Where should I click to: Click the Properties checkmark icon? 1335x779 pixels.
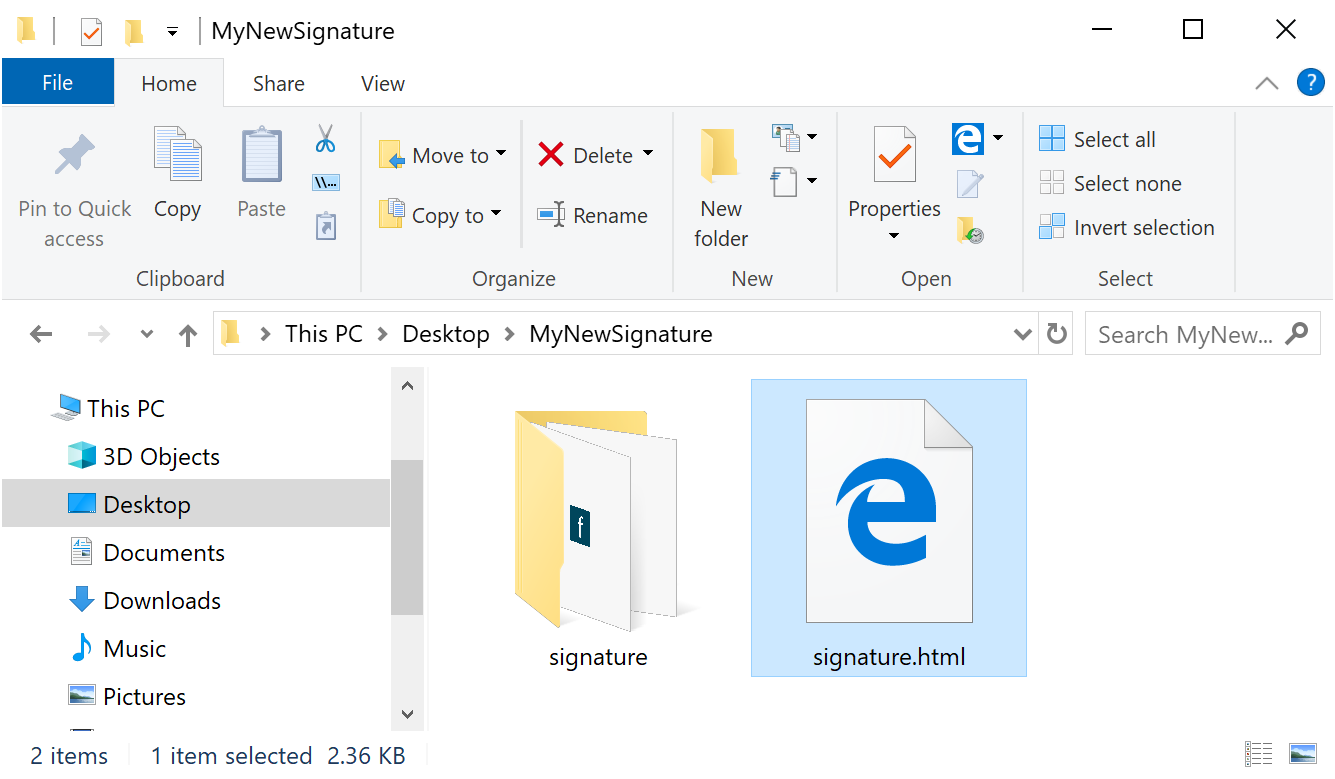click(894, 155)
